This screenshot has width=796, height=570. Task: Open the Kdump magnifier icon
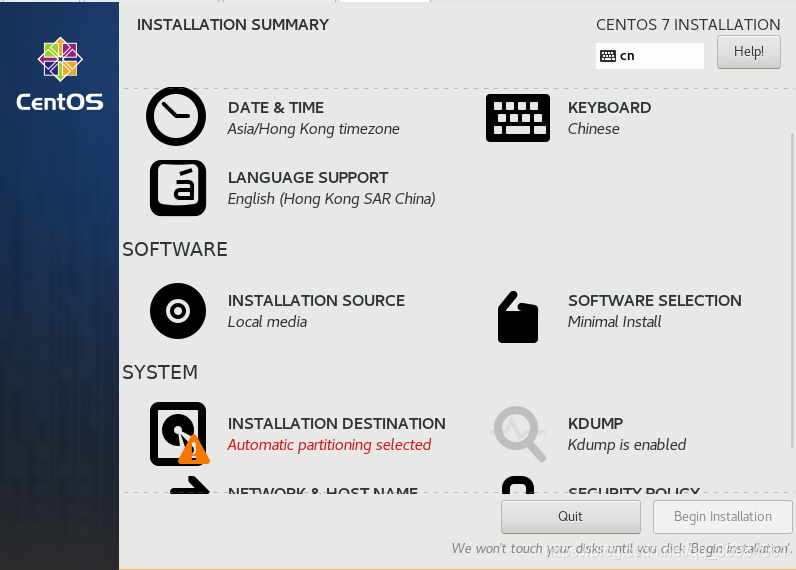pyautogui.click(x=519, y=433)
